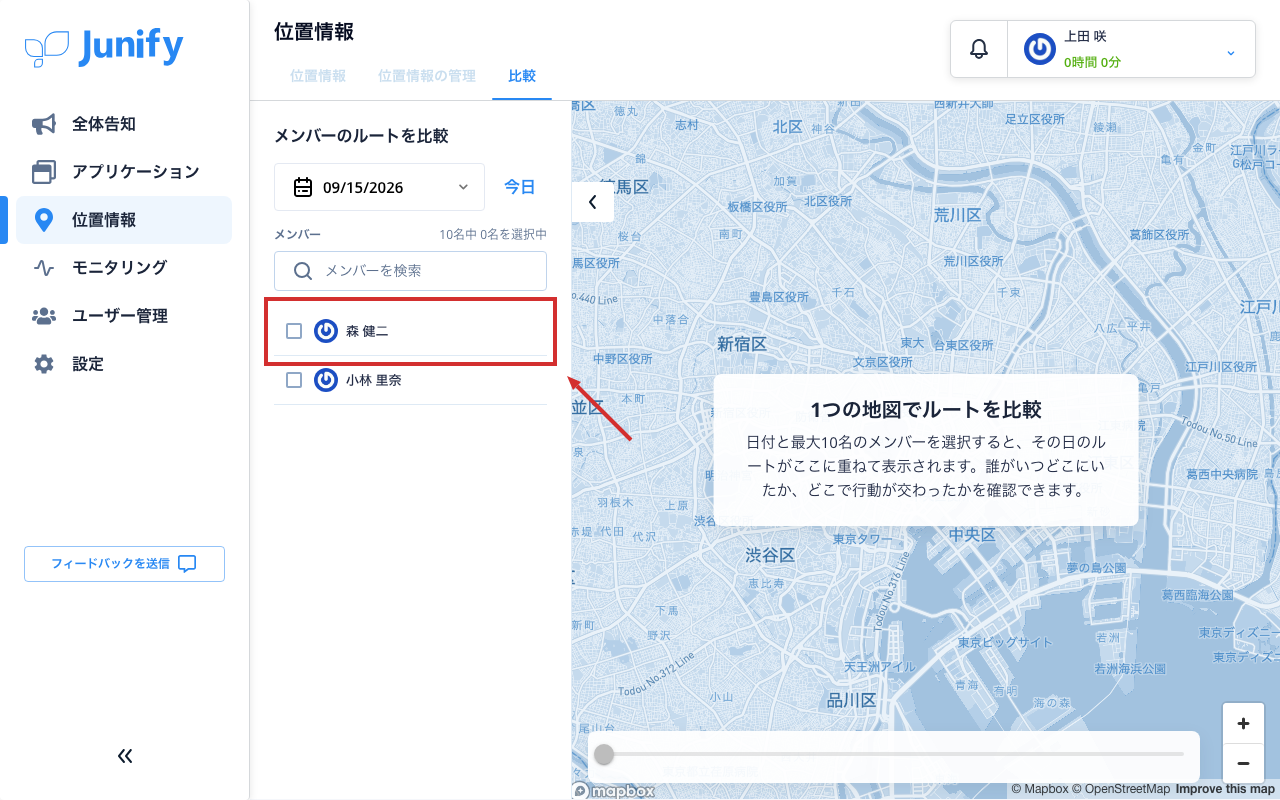Click the 小林 里奈 member name

(x=374, y=380)
